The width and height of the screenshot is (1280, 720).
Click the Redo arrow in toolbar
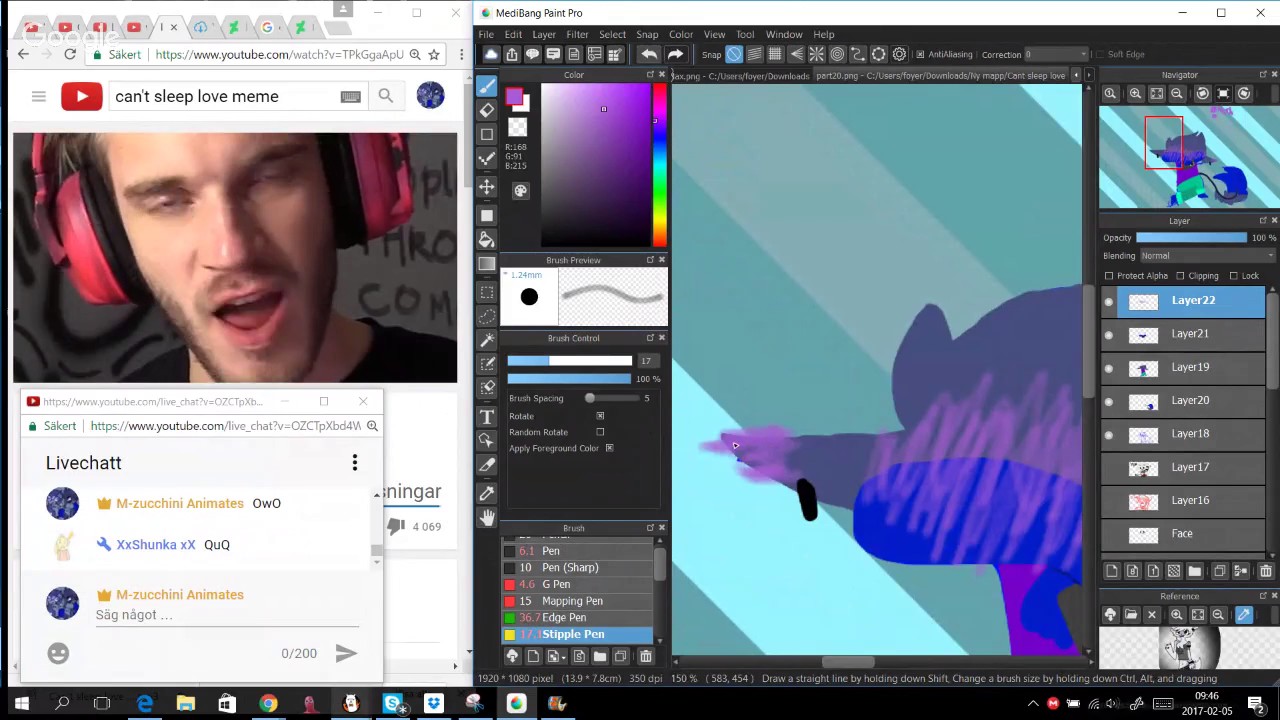coord(675,54)
